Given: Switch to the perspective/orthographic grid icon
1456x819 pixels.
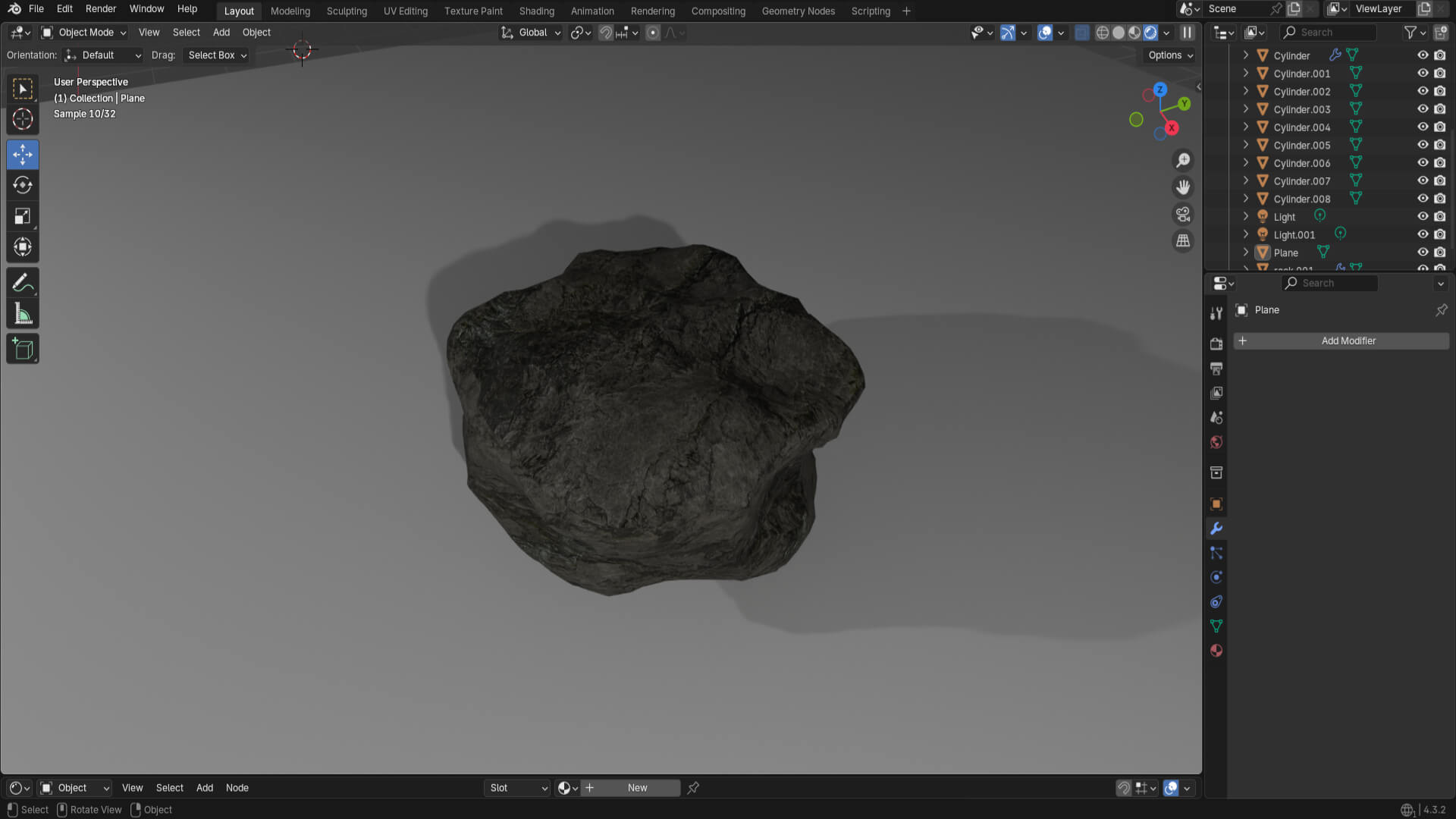Looking at the screenshot, I should (x=1183, y=241).
